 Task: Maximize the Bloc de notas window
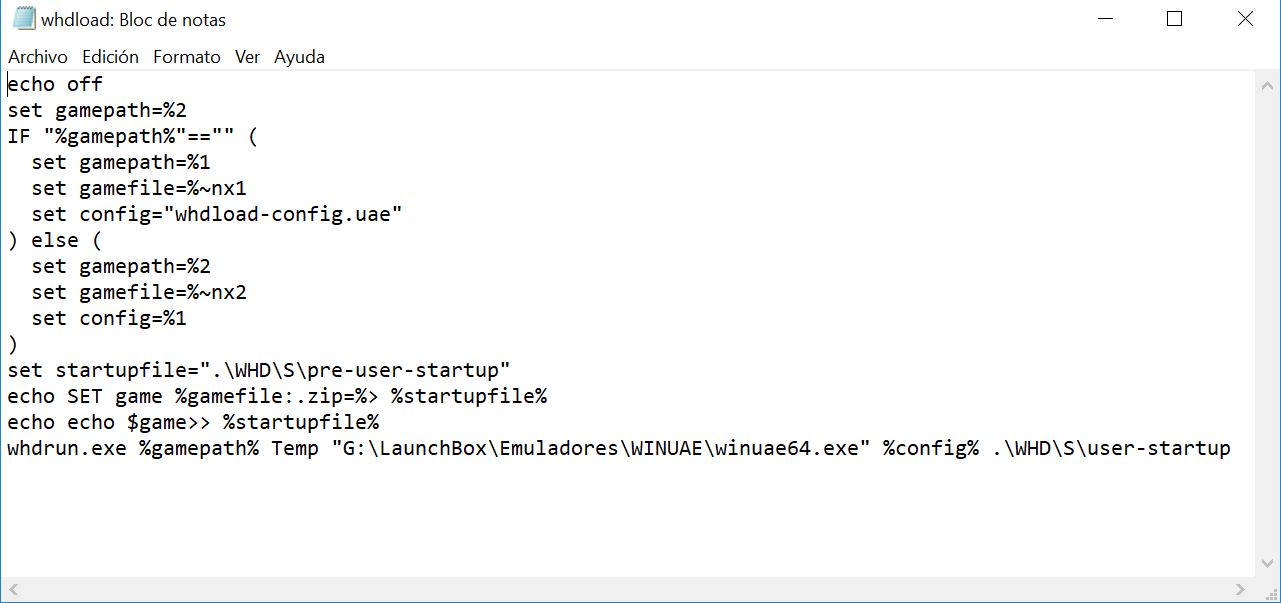tap(1175, 19)
